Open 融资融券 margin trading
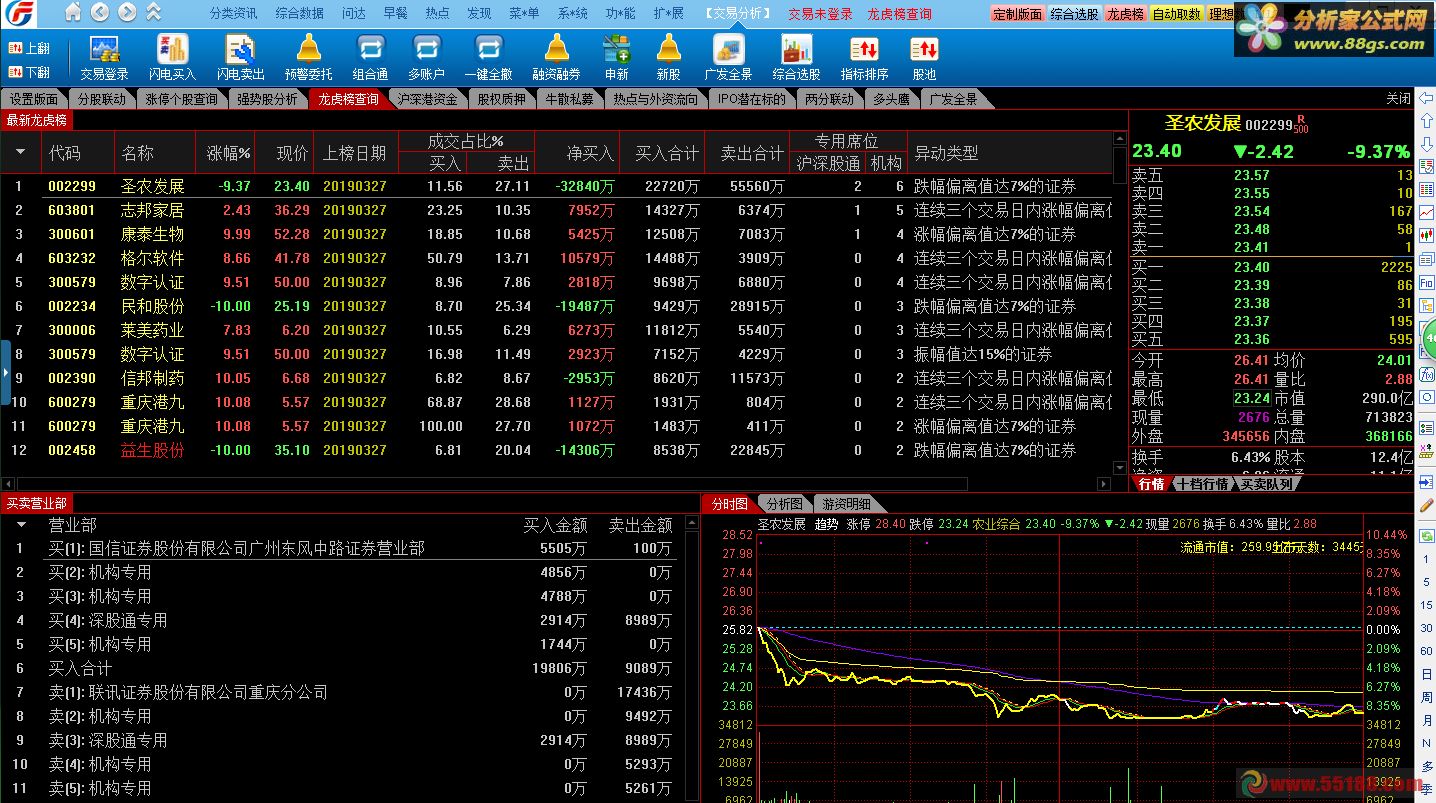The image size is (1436, 803). (x=556, y=58)
